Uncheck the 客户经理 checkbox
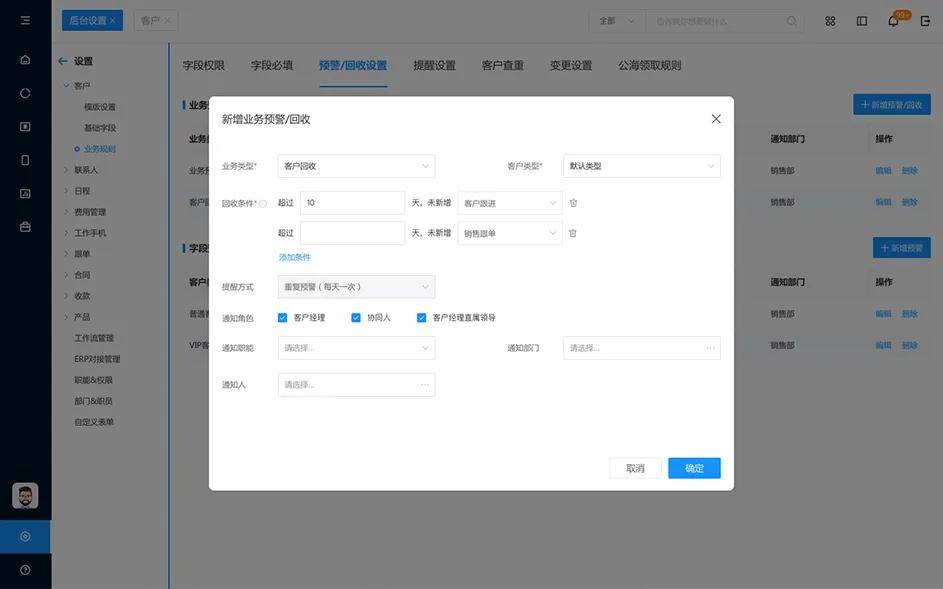Viewport: 943px width, 589px height. pos(283,318)
